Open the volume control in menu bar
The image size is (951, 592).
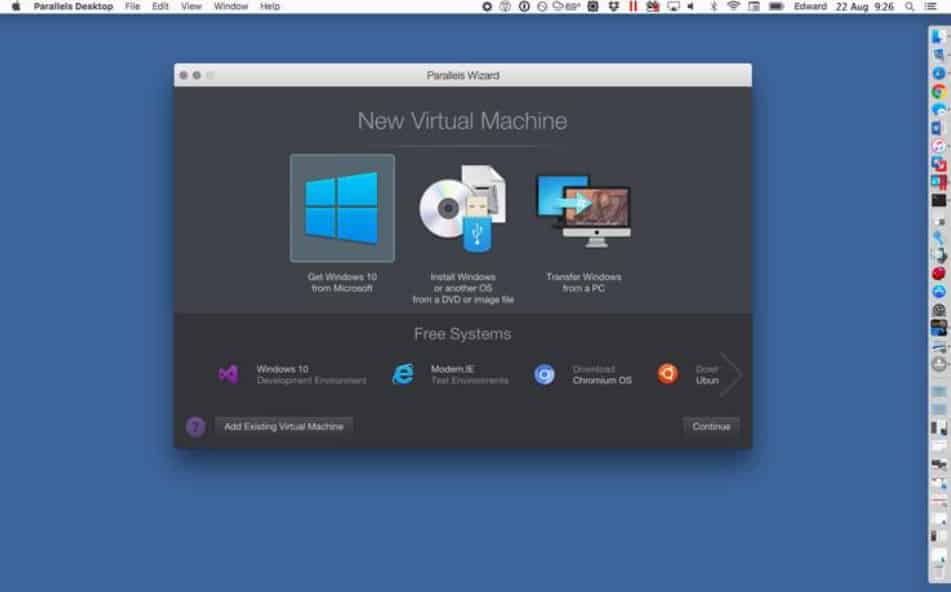[x=691, y=7]
